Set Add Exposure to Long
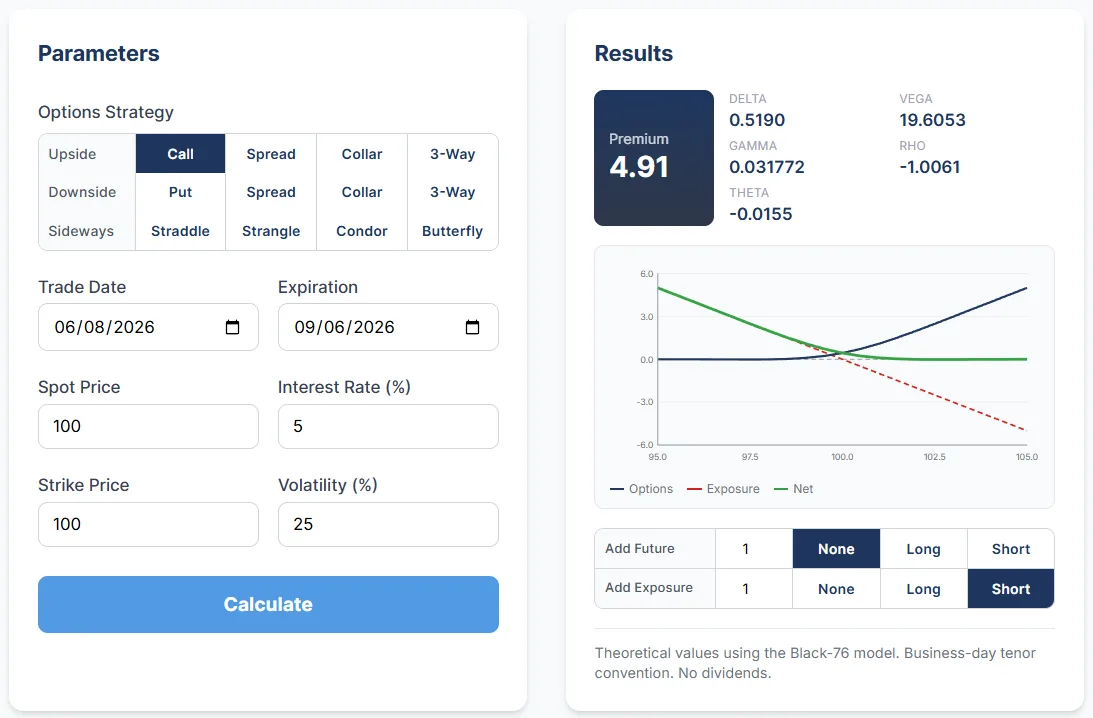The height and width of the screenshot is (718, 1093). 924,589
